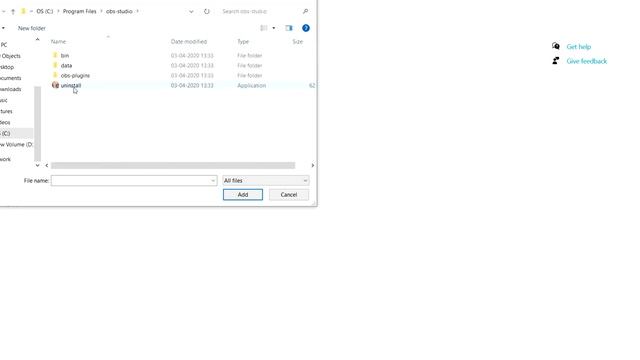Select OS (C:) in the address path
This screenshot has width=640, height=360.
[x=45, y=11]
